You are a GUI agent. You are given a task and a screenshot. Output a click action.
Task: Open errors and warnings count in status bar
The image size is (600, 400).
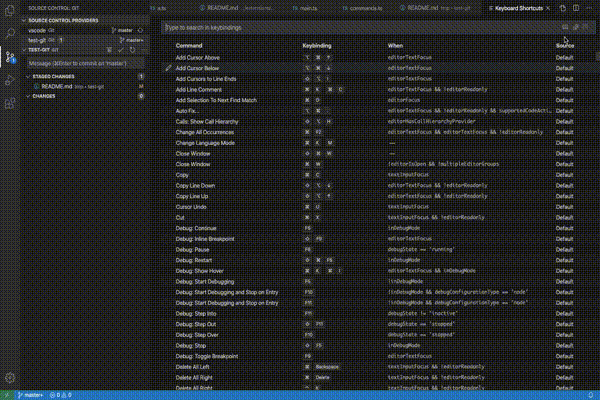point(60,395)
